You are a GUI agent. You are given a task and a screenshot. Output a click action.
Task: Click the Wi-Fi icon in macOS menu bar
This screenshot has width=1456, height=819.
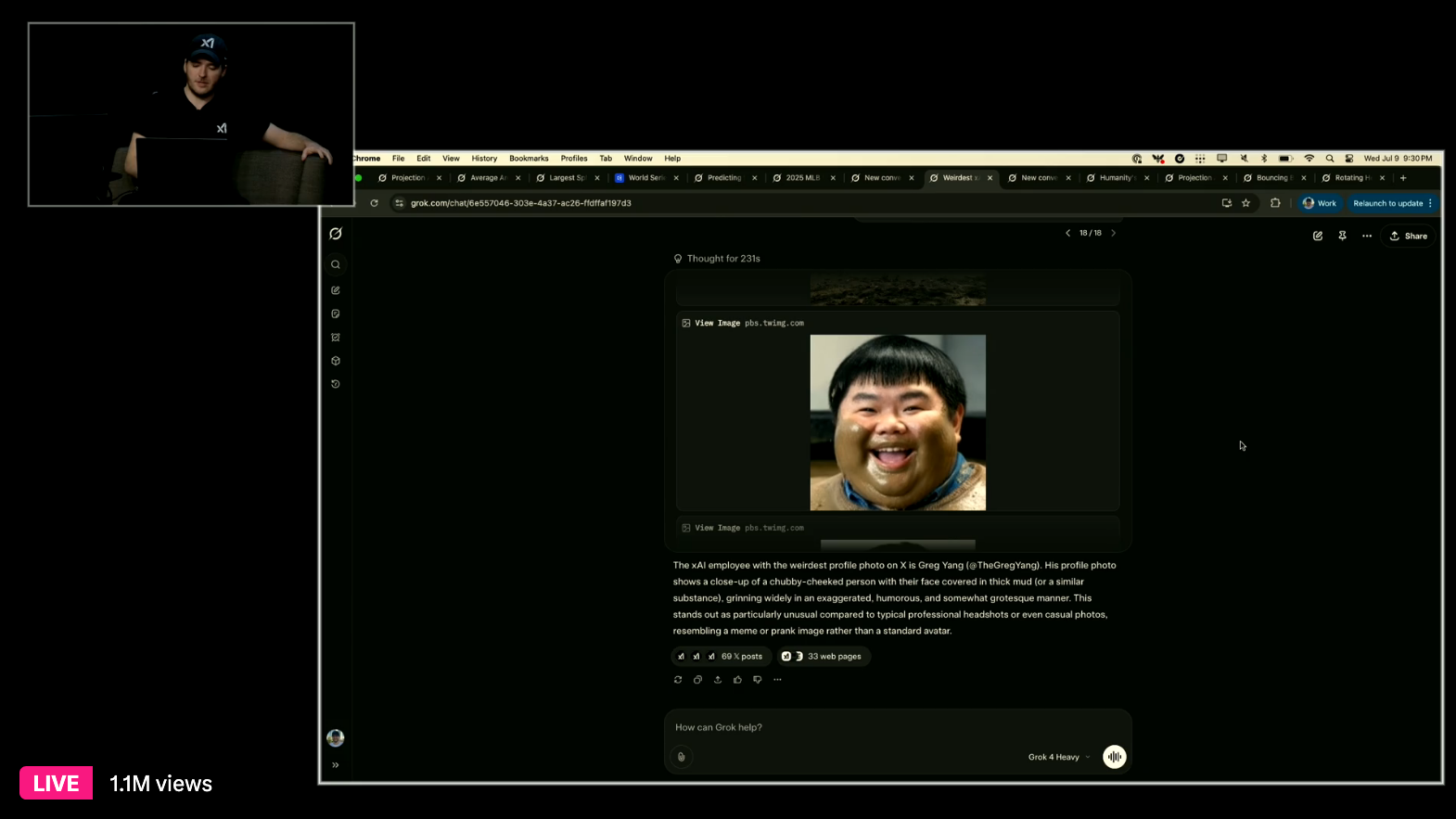(x=1309, y=159)
